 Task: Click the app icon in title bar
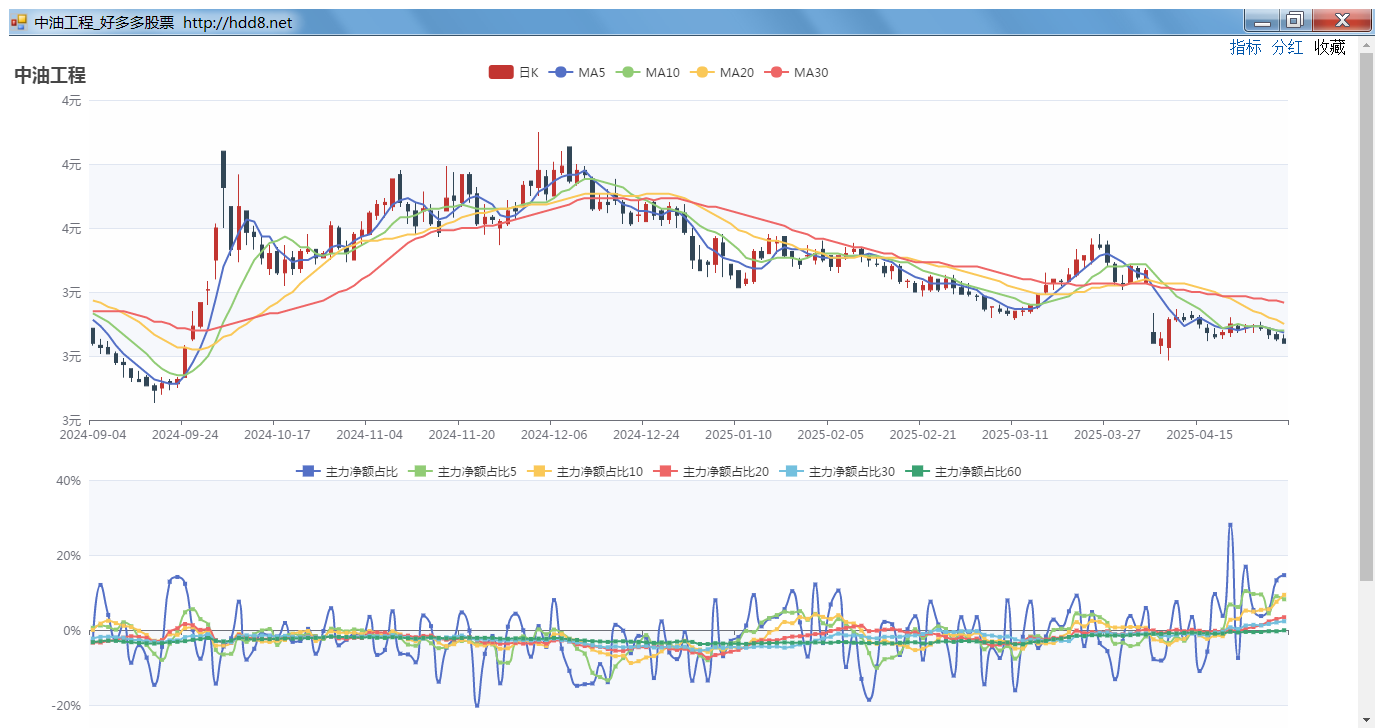coord(18,21)
